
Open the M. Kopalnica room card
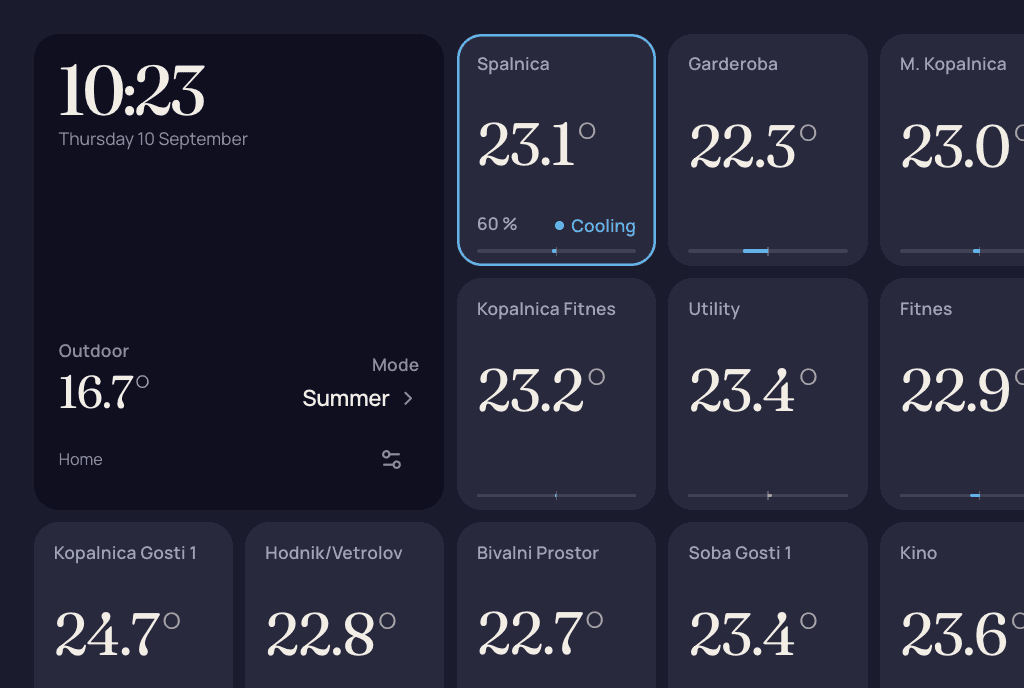(952, 150)
